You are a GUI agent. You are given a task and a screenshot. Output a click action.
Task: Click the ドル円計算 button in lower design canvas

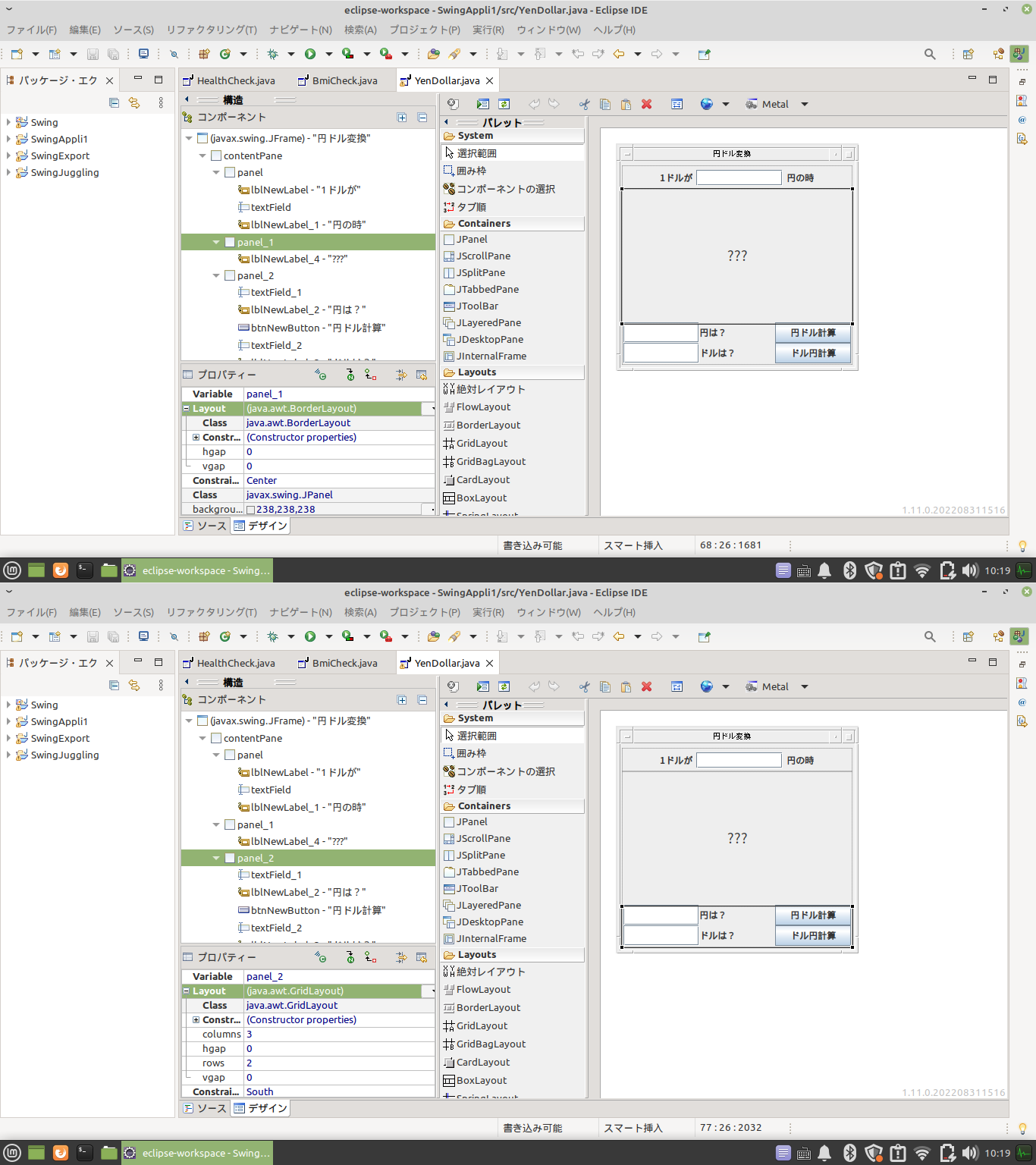[x=812, y=936]
